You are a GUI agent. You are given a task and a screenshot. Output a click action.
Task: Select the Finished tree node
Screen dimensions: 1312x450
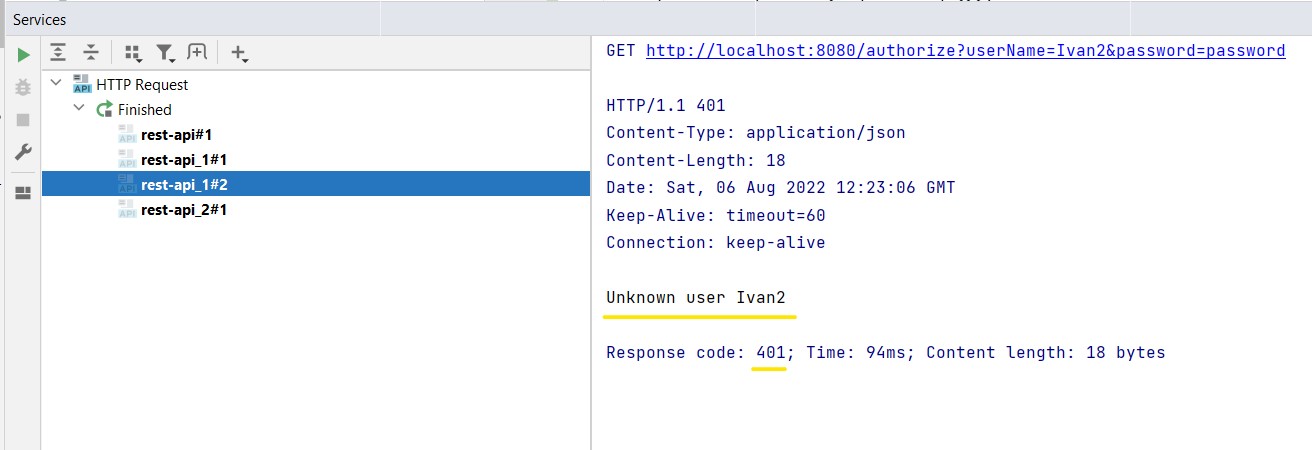point(144,110)
